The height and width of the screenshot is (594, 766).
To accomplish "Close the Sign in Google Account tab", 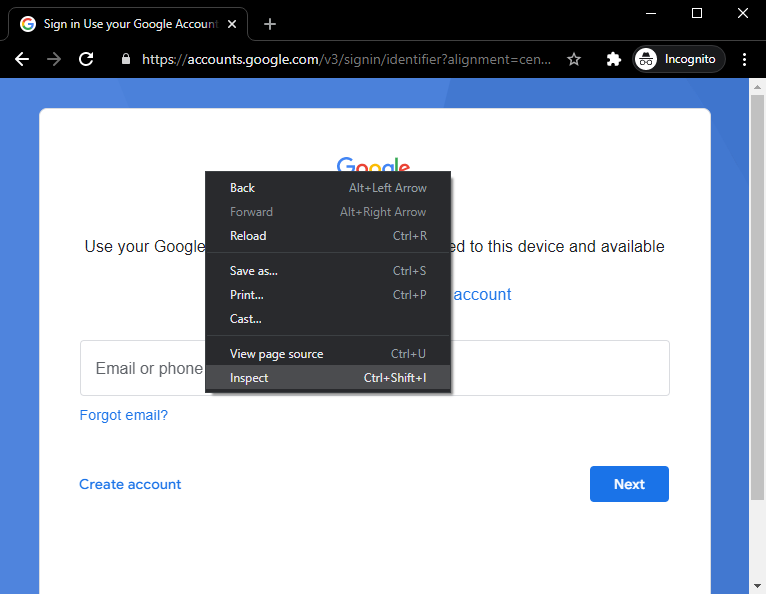I will [x=234, y=24].
